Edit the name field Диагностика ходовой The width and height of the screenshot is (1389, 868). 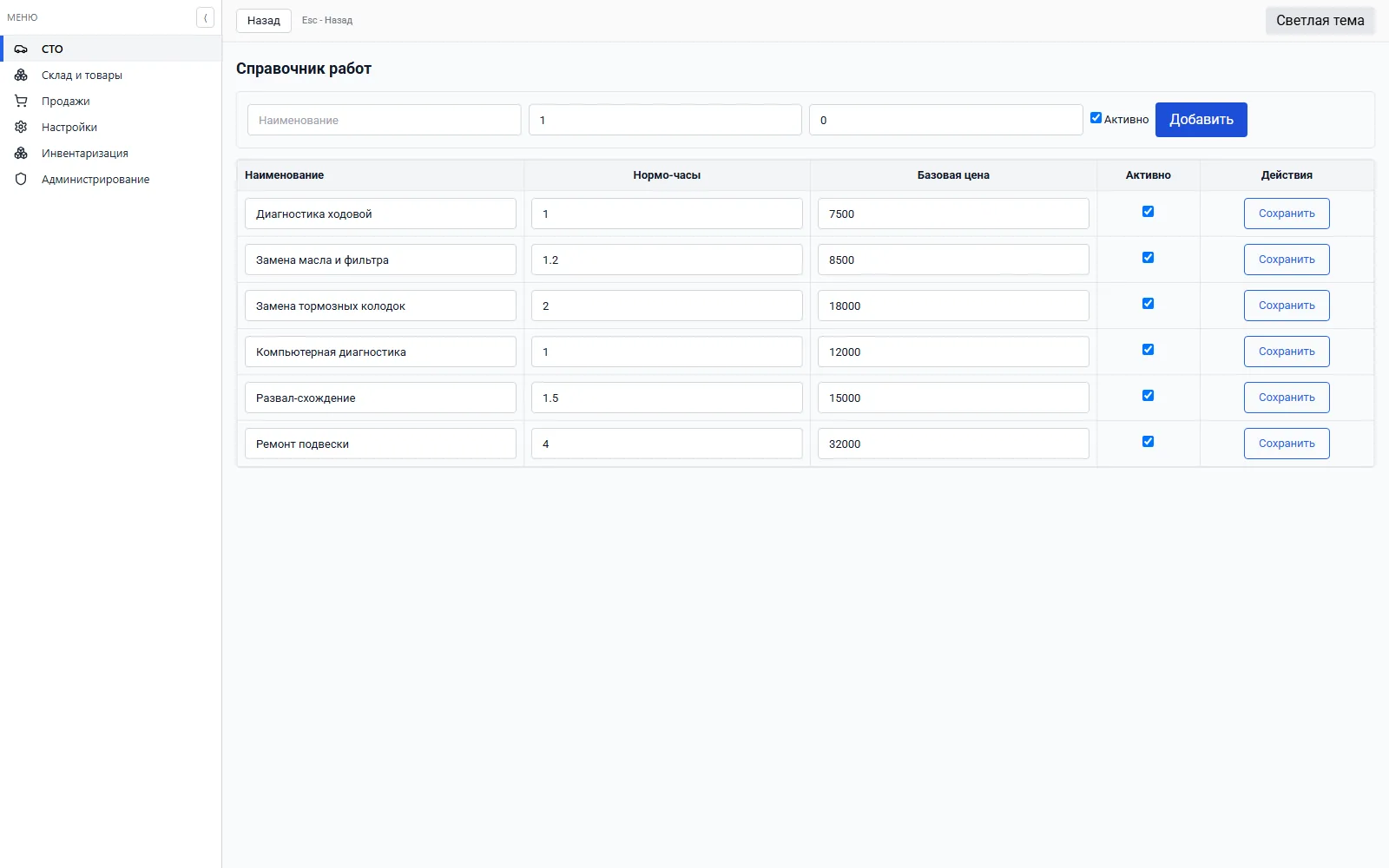(x=380, y=214)
